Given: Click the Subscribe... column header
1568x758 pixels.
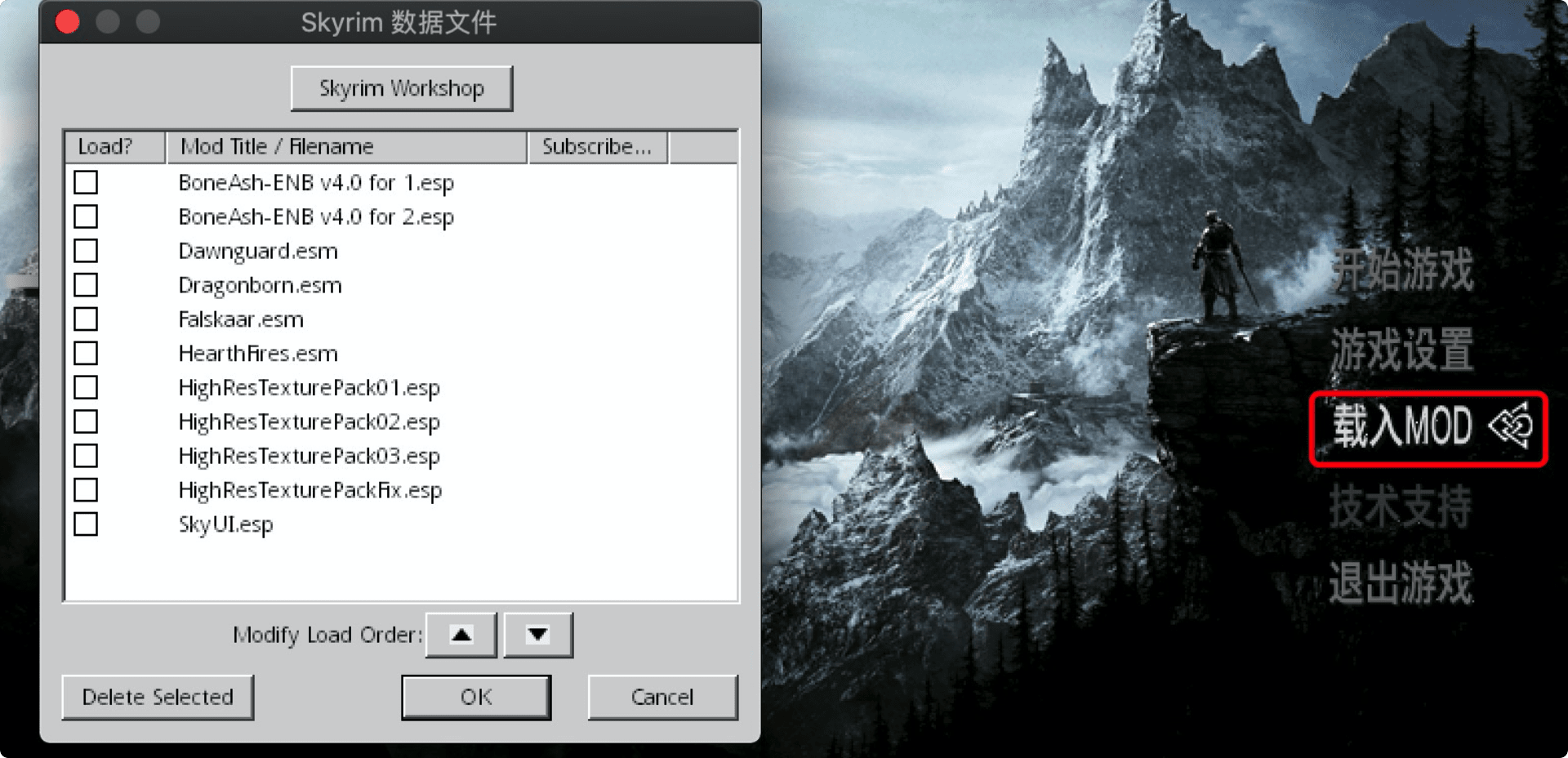Looking at the screenshot, I should tap(599, 147).
